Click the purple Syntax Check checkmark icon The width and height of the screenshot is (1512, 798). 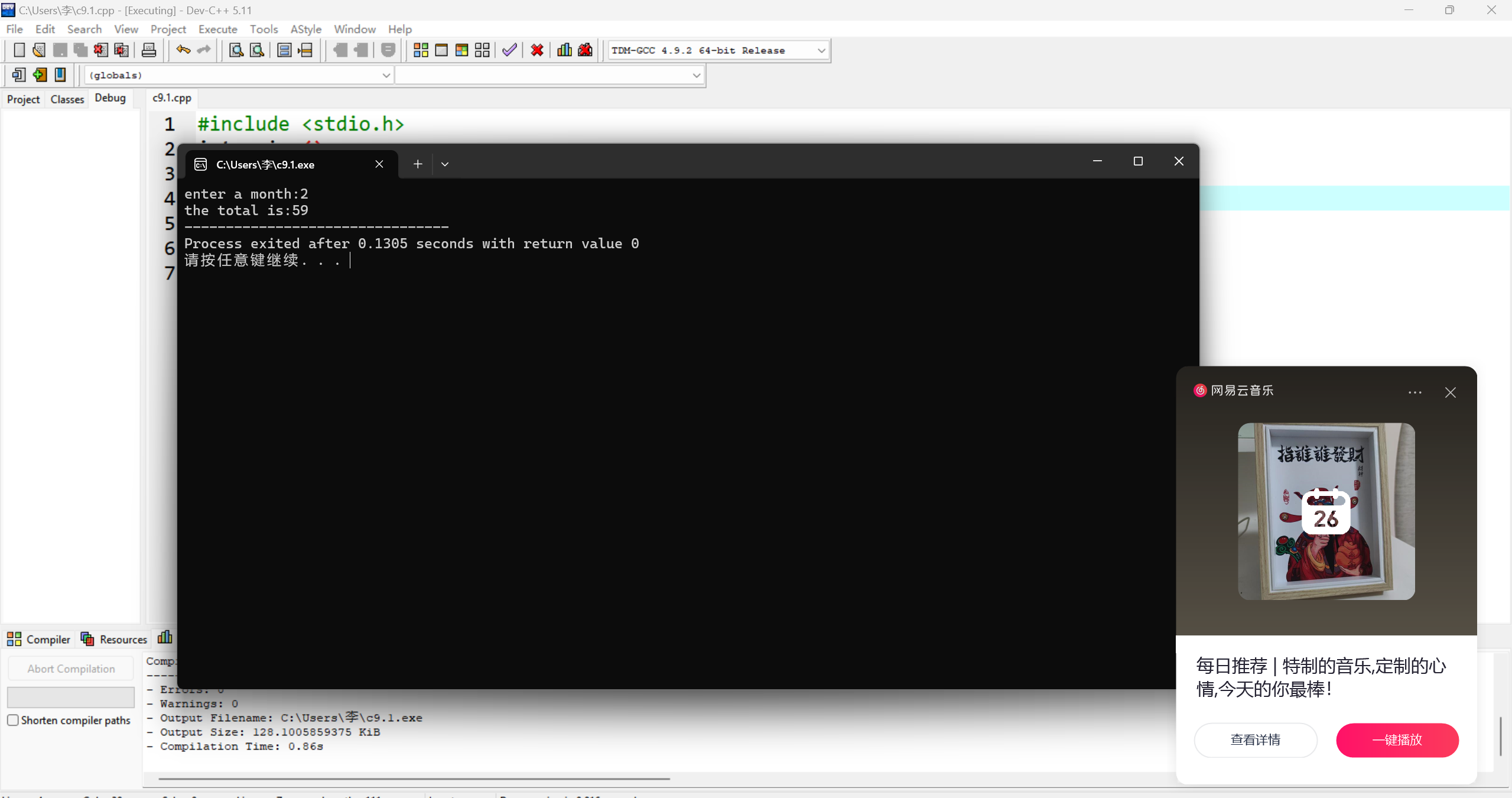point(509,50)
